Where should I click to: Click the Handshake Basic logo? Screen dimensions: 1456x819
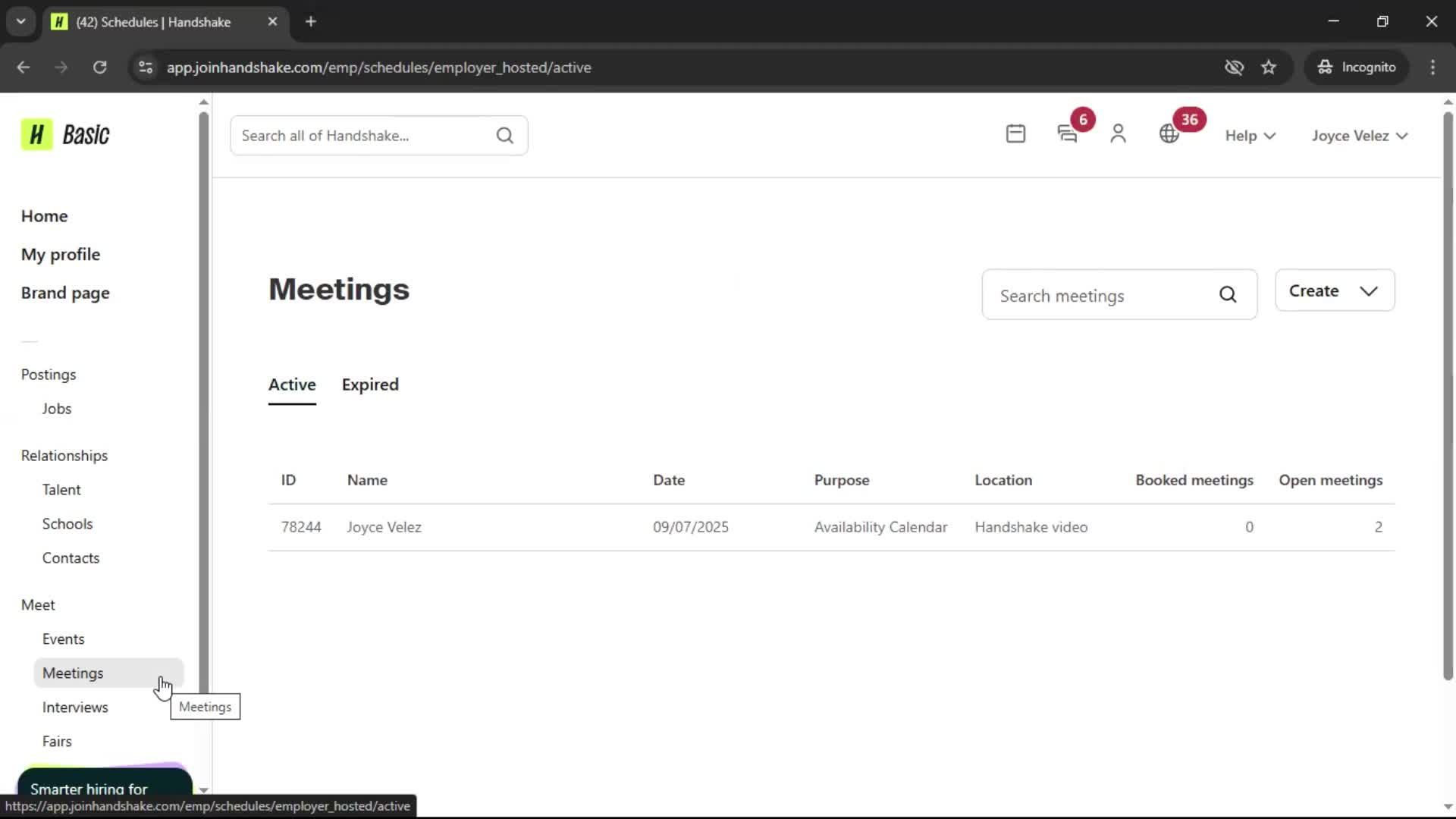coord(65,135)
